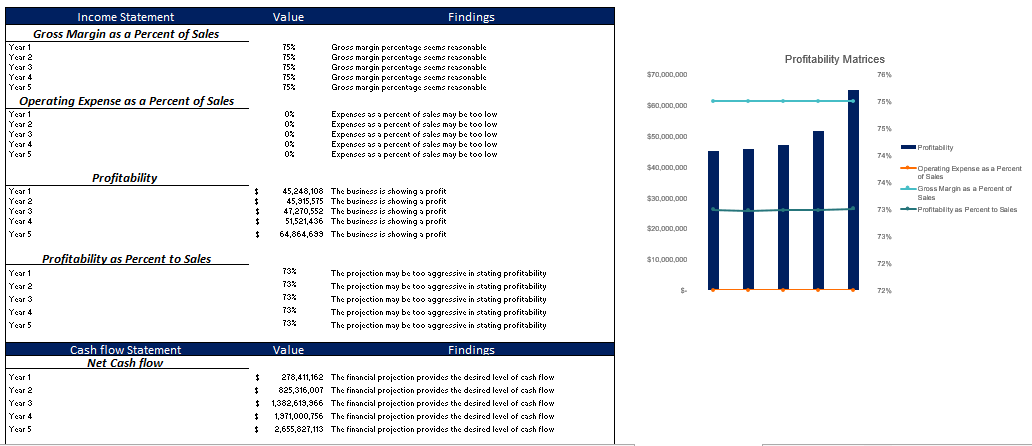Screen dimensions: 1032x446
Task: Click the Findings header in Income Statement row
Action: coord(471,17)
